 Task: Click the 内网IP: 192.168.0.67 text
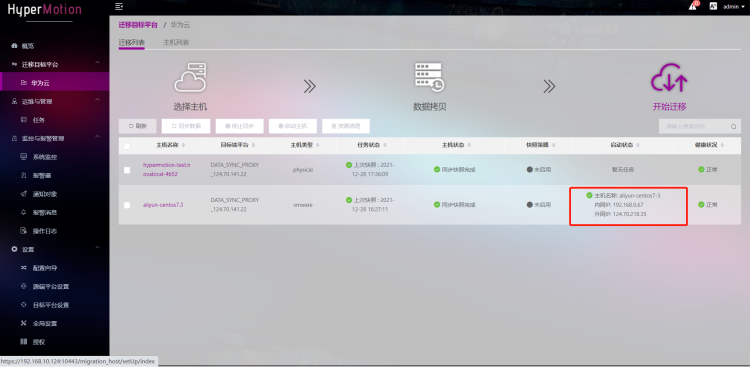pos(618,205)
